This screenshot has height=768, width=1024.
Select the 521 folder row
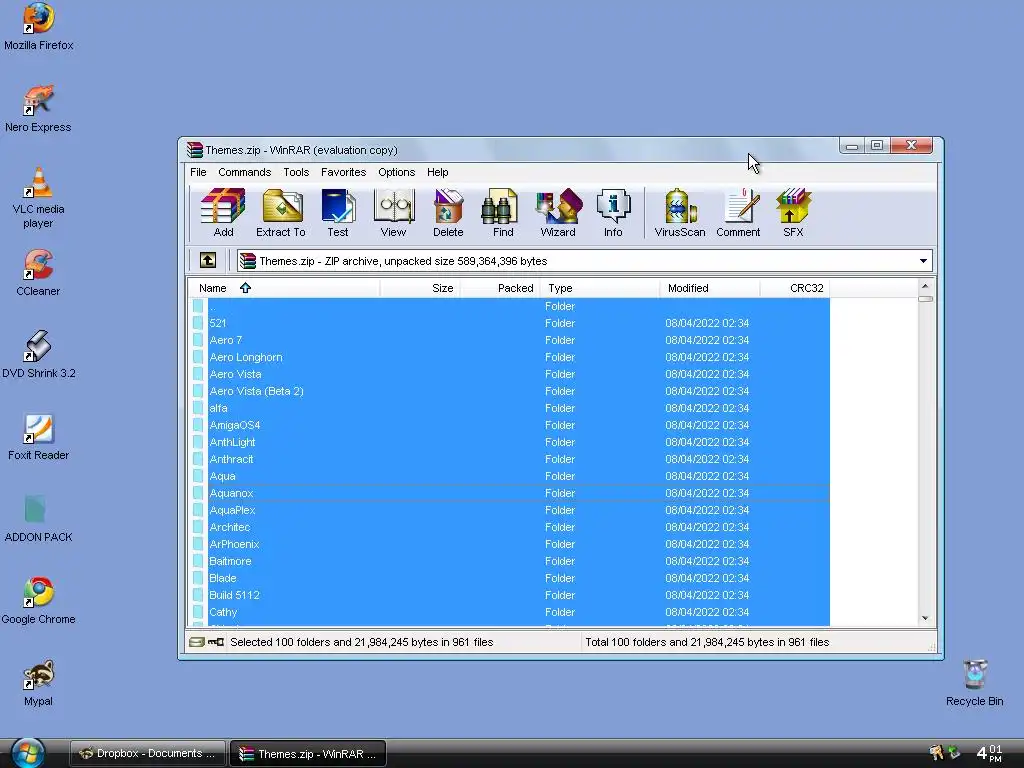[509, 323]
